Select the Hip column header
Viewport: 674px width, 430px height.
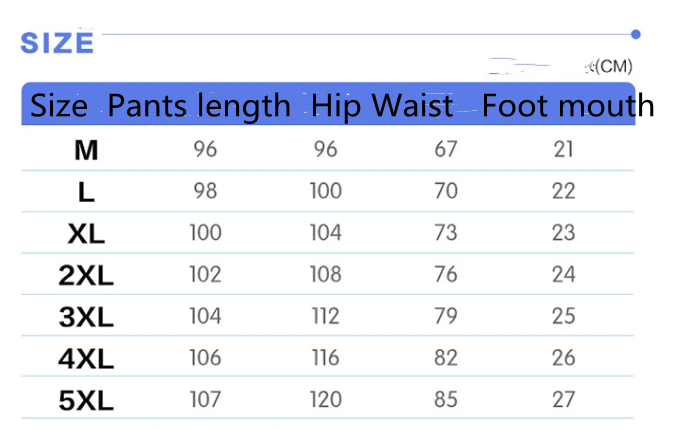pyautogui.click(x=333, y=106)
